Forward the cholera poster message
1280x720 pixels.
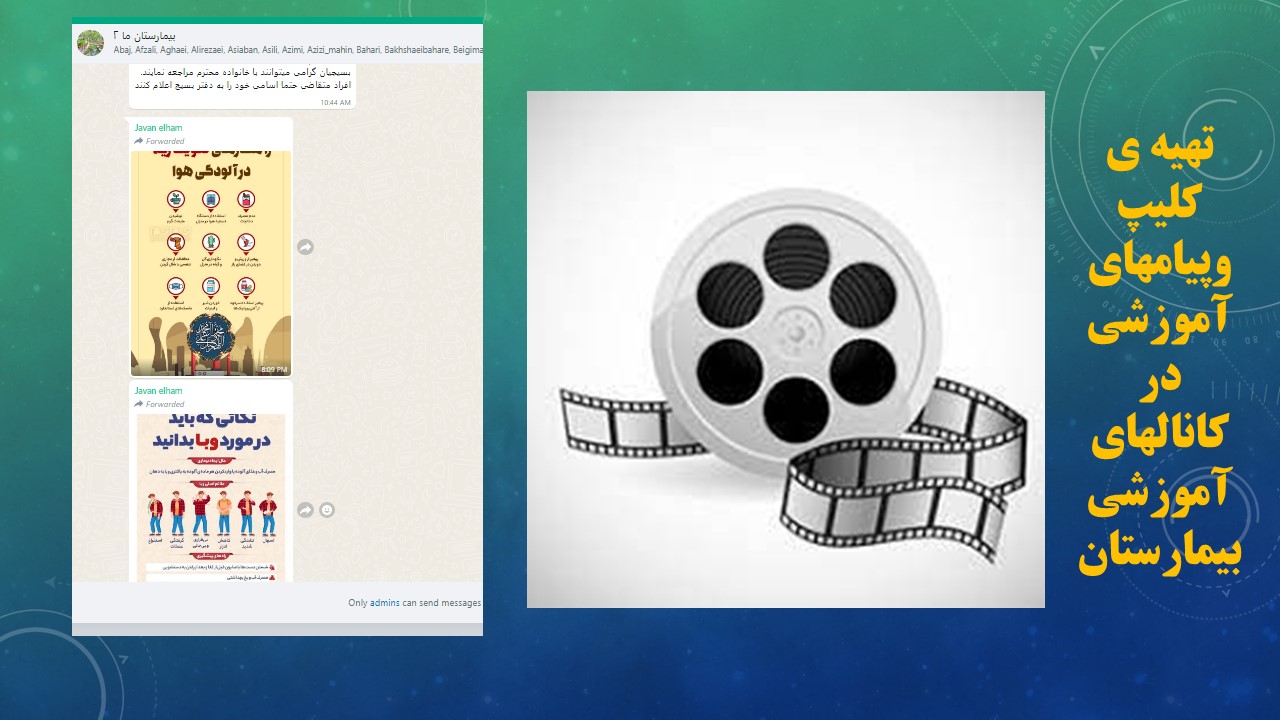tap(306, 510)
